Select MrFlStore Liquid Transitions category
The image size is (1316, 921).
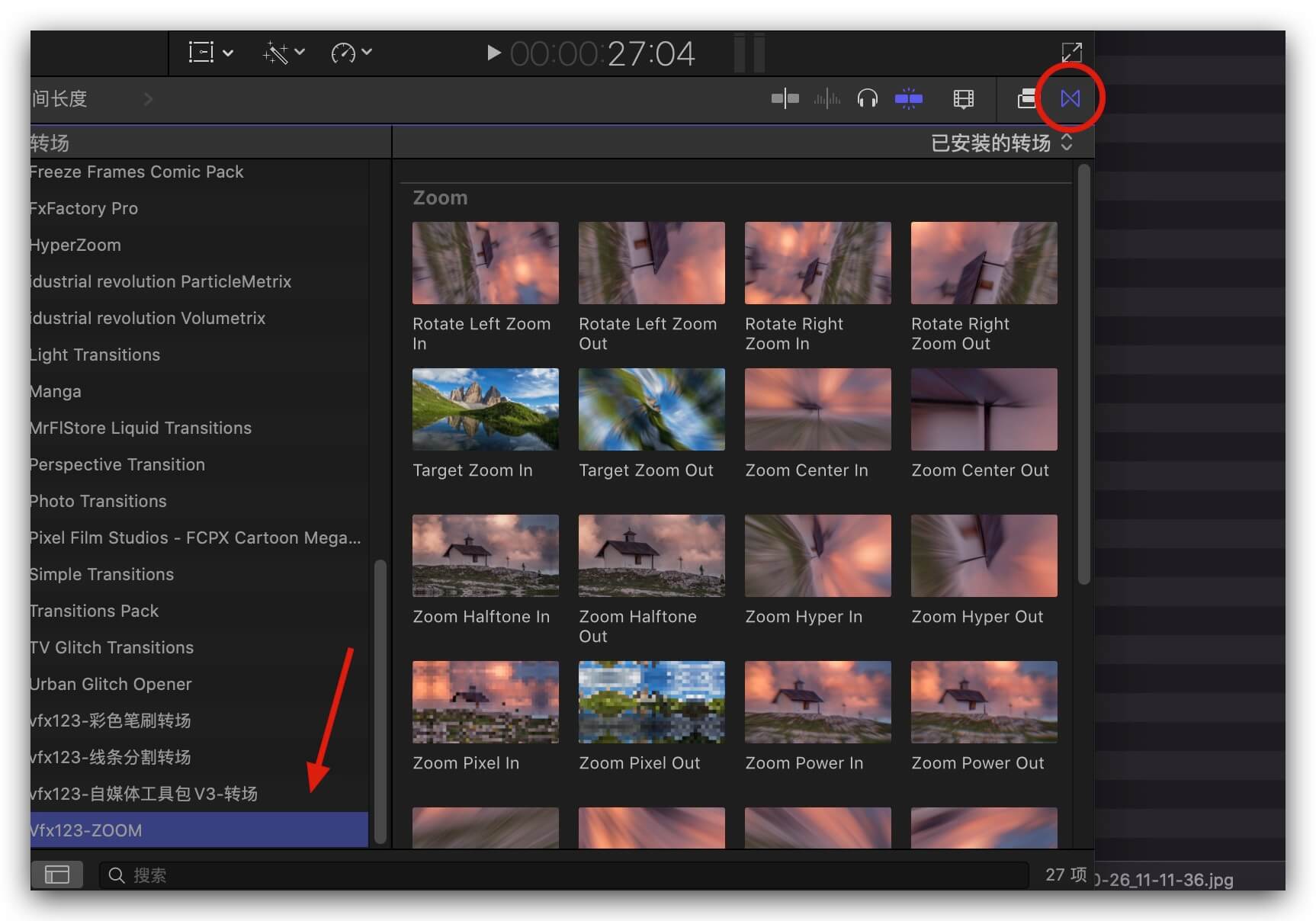[x=199, y=428]
